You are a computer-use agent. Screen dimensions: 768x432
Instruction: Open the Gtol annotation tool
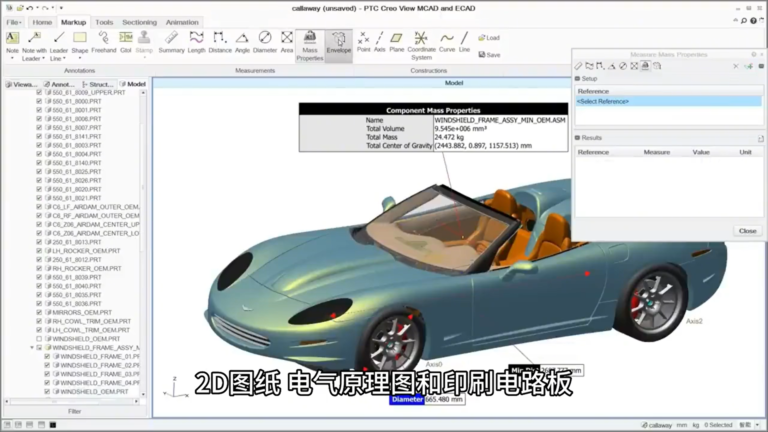click(x=126, y=42)
